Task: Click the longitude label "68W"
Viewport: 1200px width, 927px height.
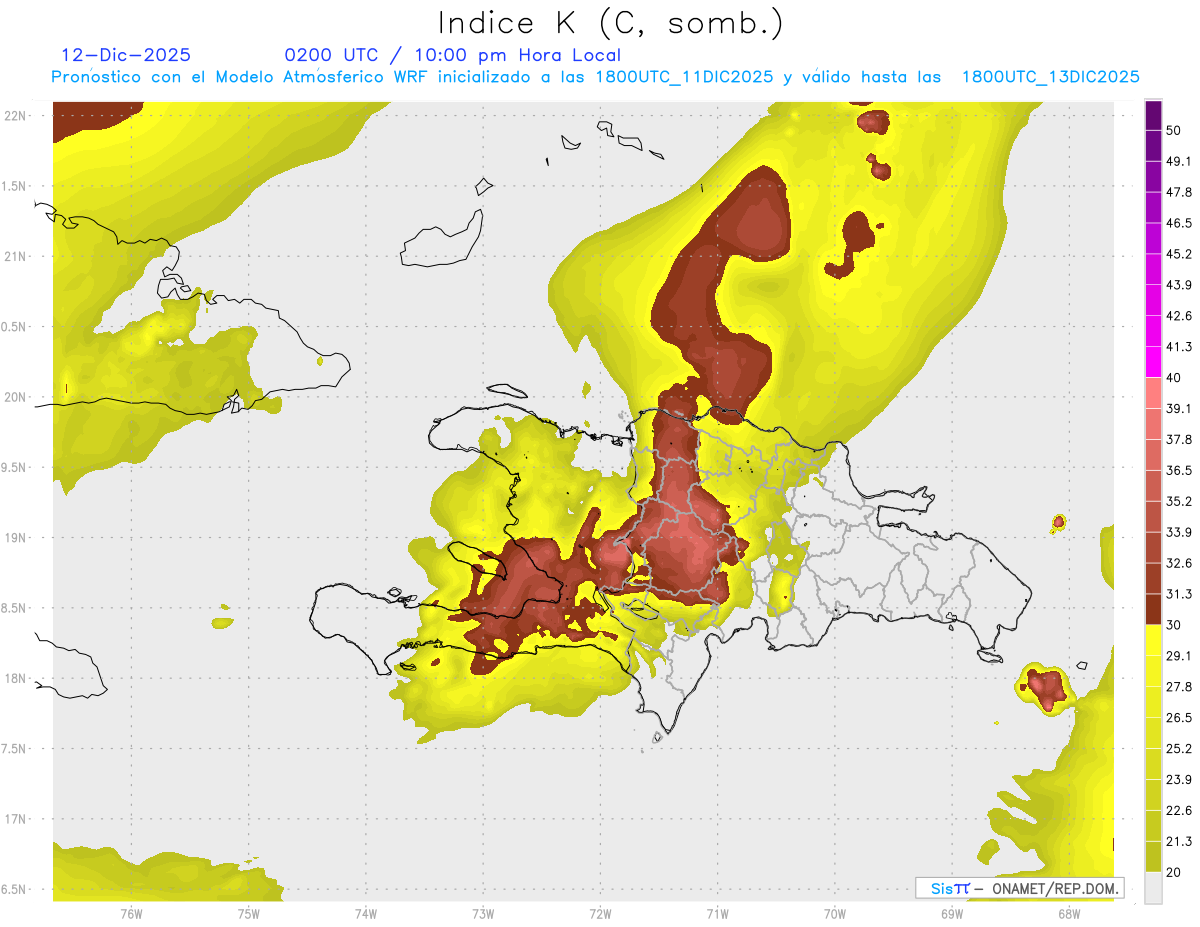Action: [1068, 913]
